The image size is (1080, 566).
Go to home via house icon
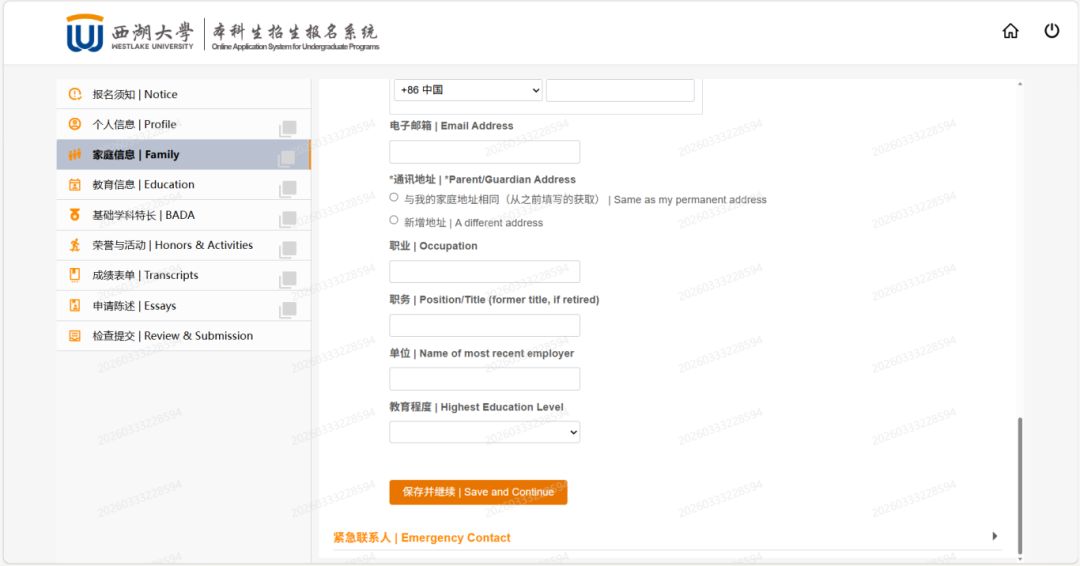pyautogui.click(x=1010, y=31)
